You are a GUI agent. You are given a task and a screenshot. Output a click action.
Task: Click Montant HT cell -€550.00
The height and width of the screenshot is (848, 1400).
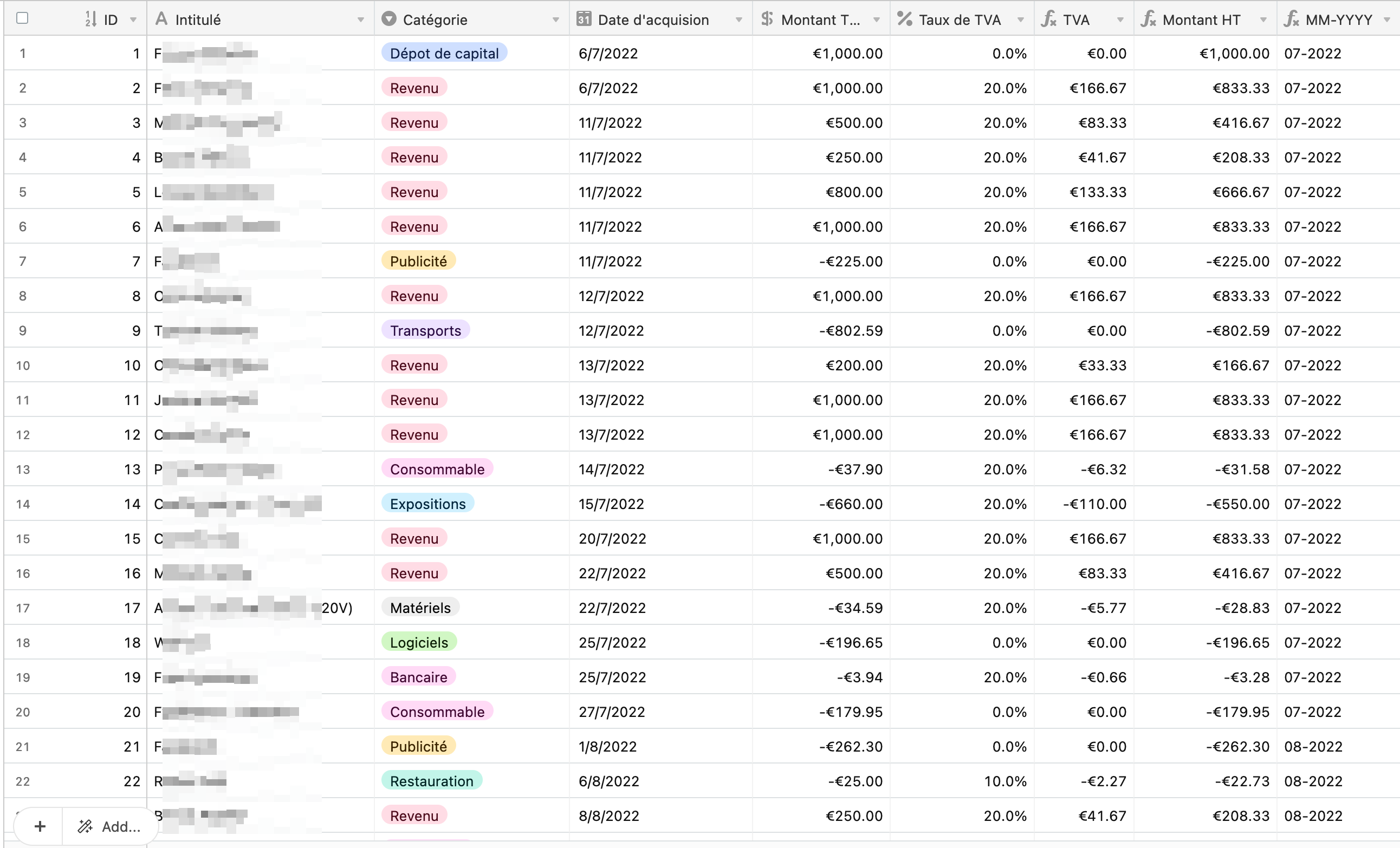click(x=1205, y=504)
